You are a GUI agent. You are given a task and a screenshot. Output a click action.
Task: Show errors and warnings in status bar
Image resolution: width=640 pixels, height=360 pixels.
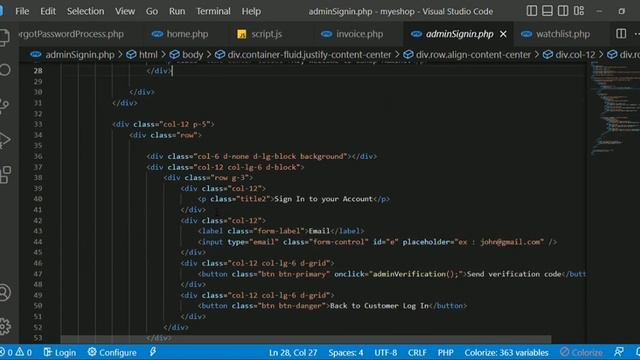[16, 352]
